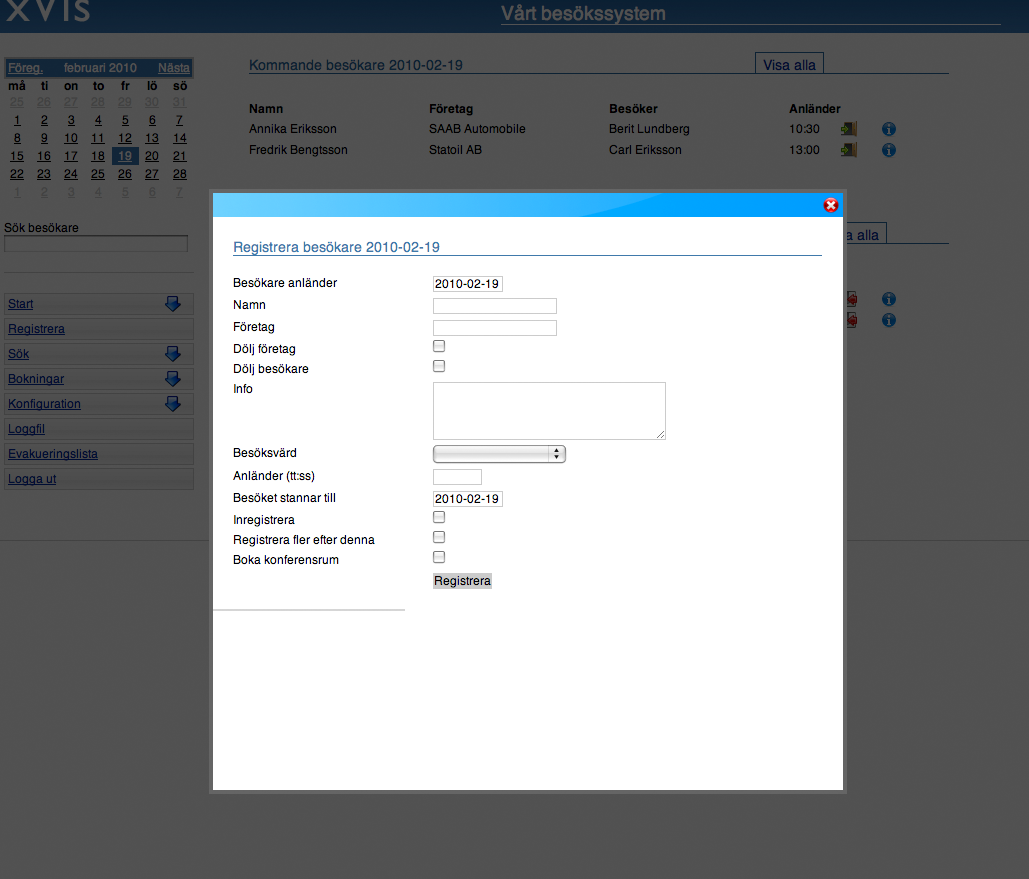The image size is (1029, 879).
Task: Check Registrera fler efter denna
Action: (x=439, y=537)
